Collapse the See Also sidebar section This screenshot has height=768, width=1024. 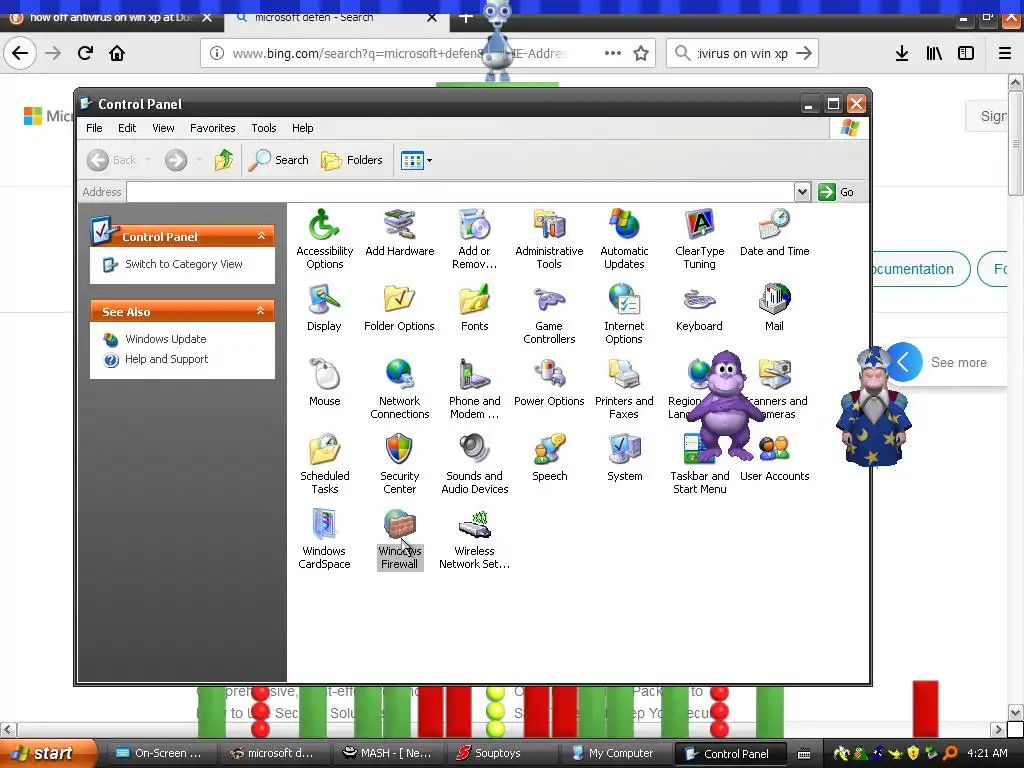tap(261, 311)
